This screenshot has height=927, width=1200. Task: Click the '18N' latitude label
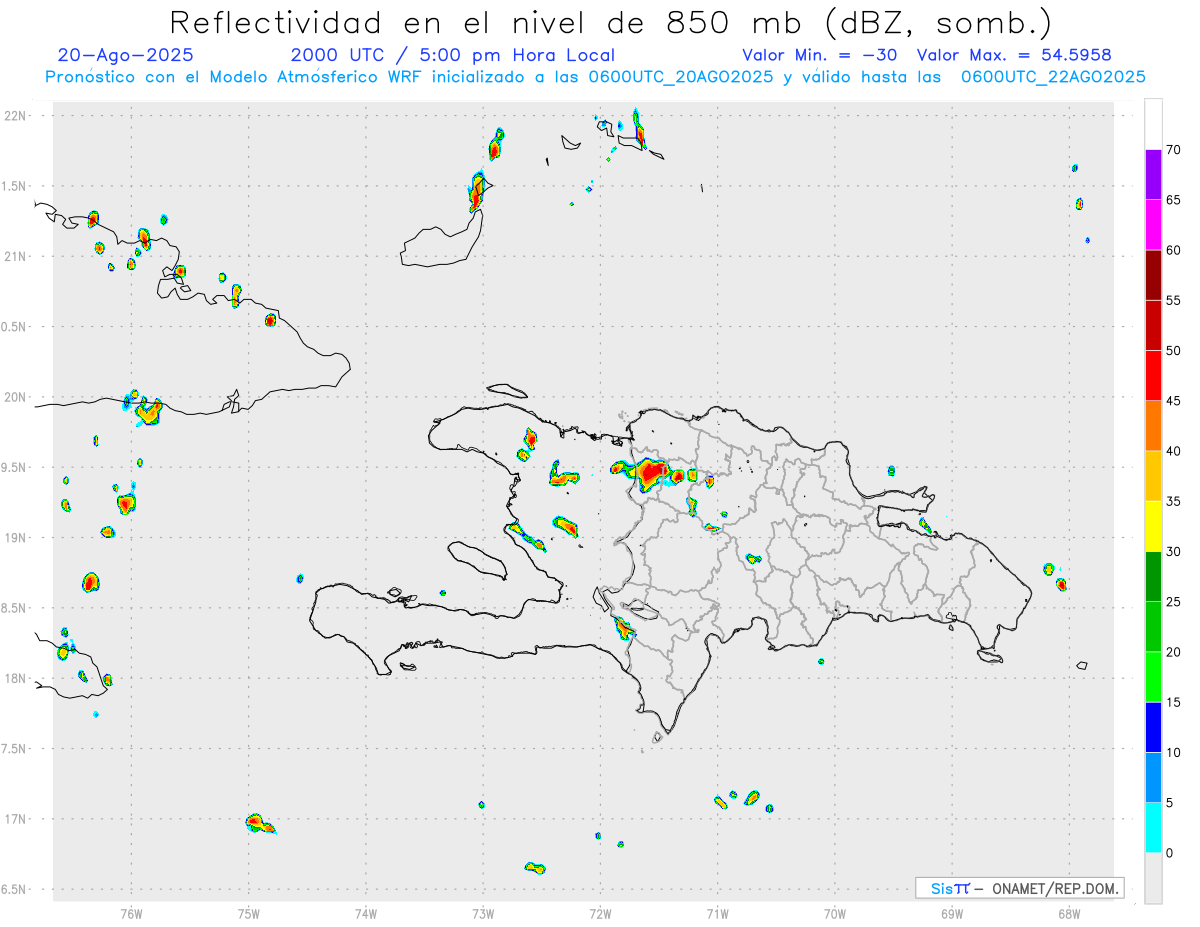(x=16, y=678)
